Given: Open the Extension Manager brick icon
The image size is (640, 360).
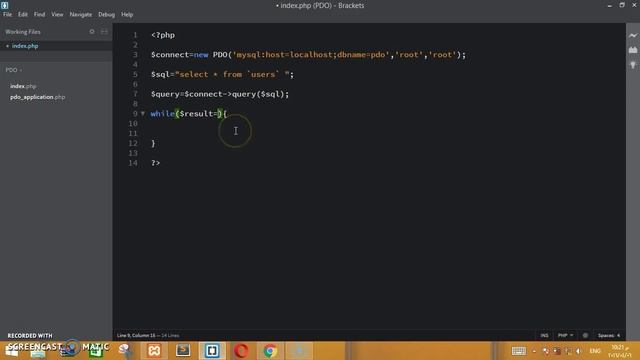Looking at the screenshot, I should coord(633,50).
